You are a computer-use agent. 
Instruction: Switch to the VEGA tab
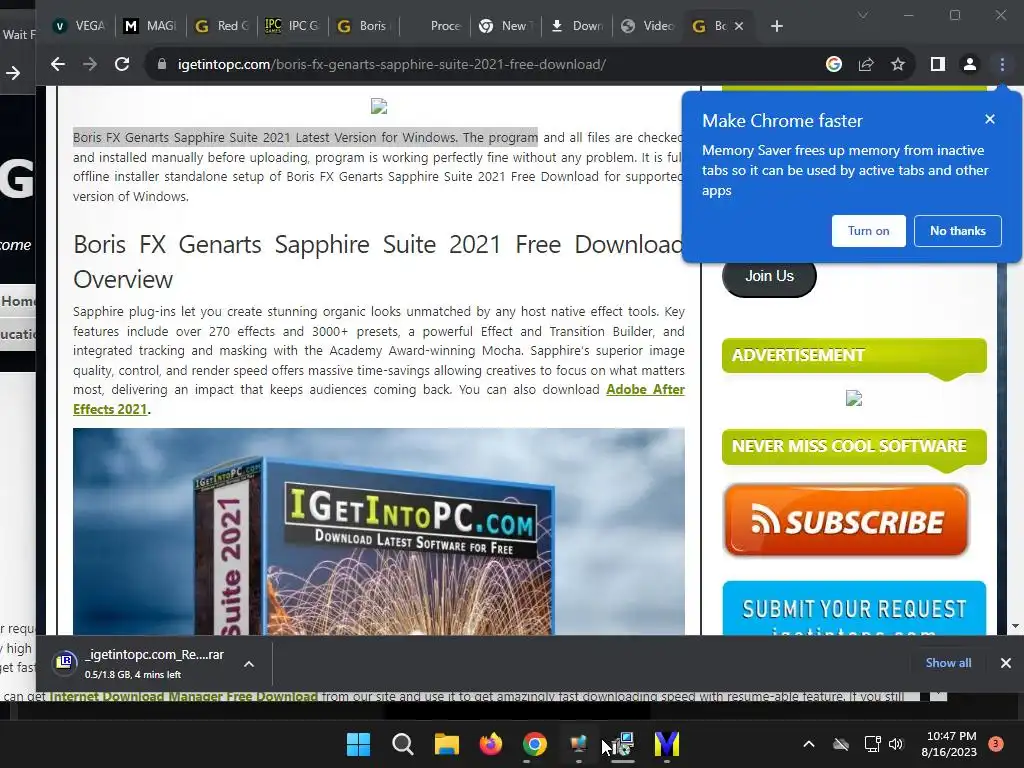[80, 26]
